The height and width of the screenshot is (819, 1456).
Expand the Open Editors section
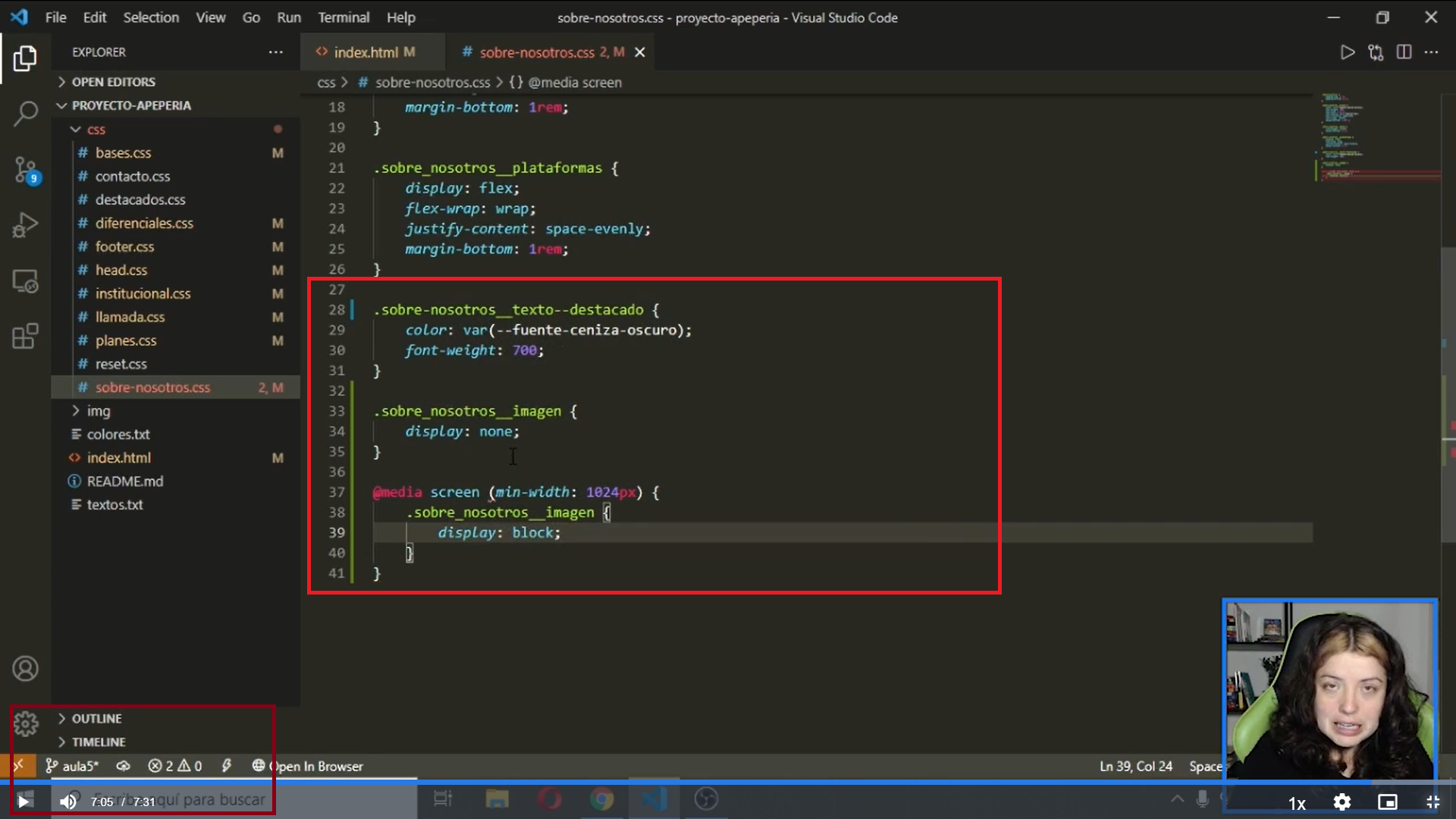174,82
